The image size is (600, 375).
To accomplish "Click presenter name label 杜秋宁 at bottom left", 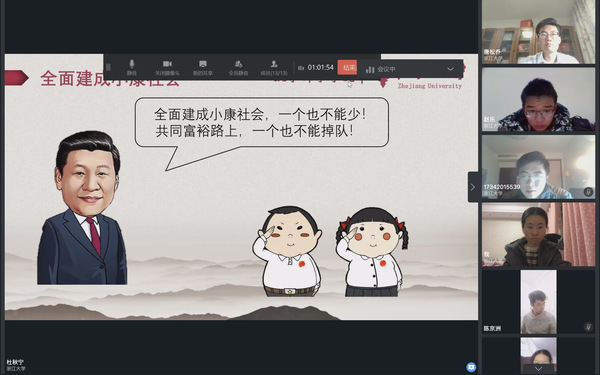I will pyautogui.click(x=15, y=362).
